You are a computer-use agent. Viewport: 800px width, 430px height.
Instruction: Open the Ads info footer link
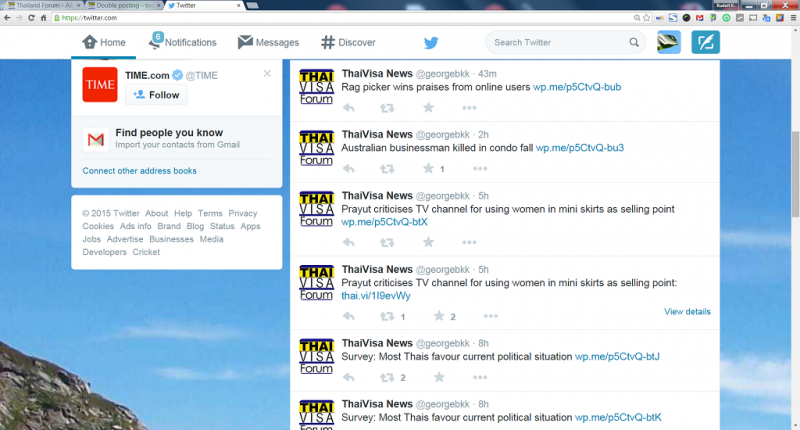136,226
